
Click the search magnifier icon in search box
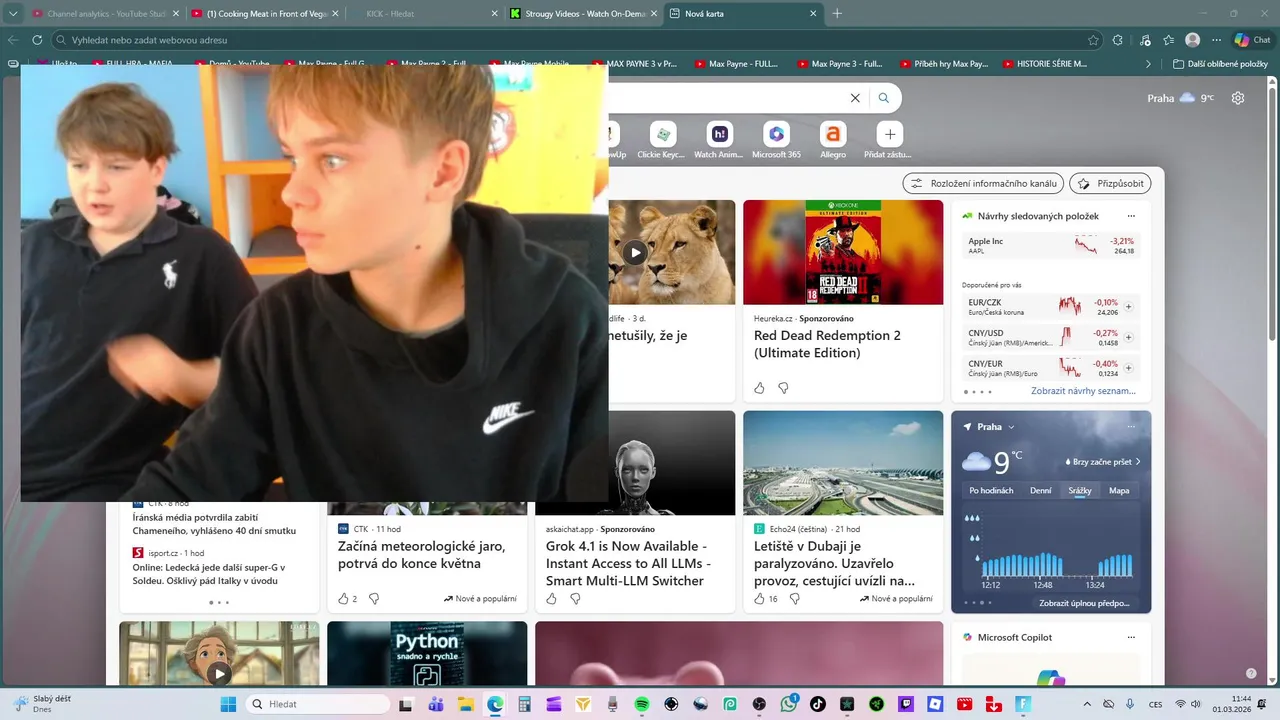(884, 98)
